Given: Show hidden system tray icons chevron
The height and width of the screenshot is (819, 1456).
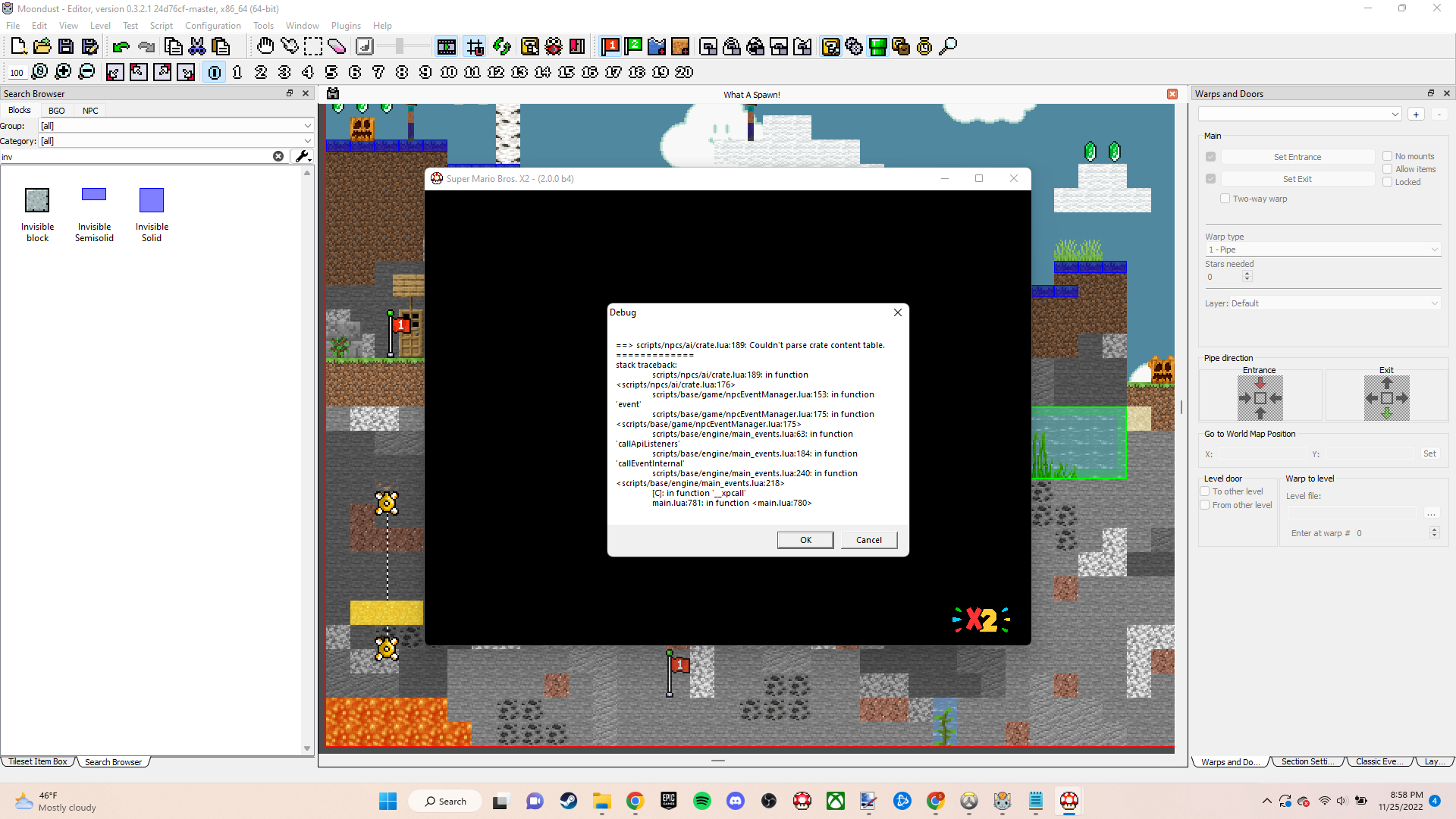Looking at the screenshot, I should 1266,801.
